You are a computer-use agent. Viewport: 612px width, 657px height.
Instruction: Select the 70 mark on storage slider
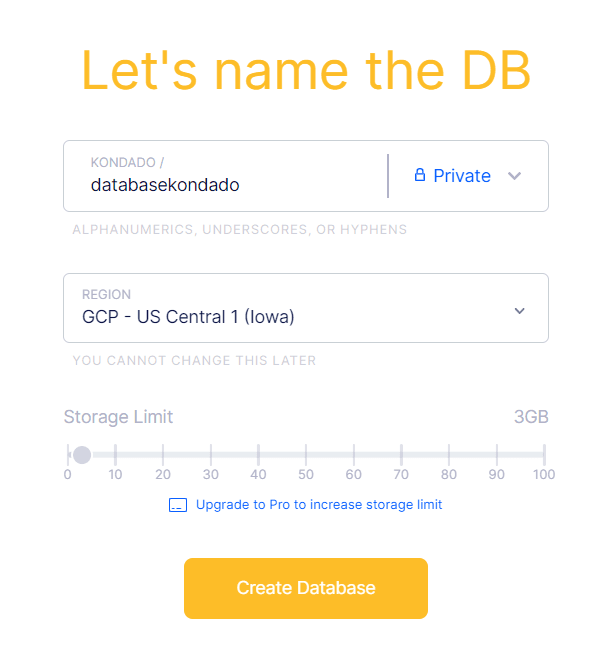click(x=401, y=455)
